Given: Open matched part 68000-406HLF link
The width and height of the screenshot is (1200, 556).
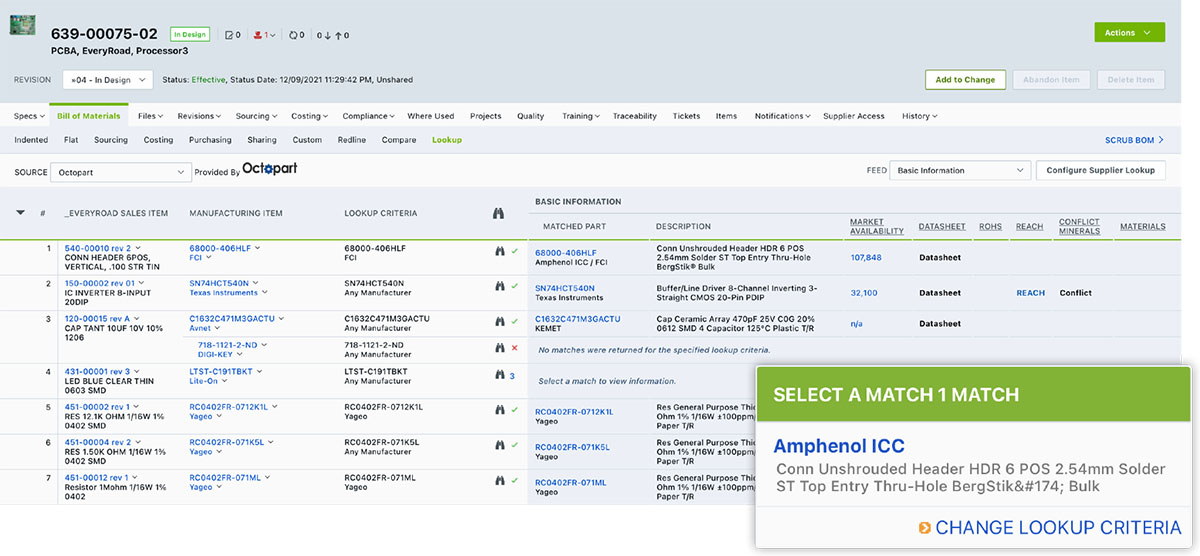Looking at the screenshot, I should pyautogui.click(x=566, y=254).
